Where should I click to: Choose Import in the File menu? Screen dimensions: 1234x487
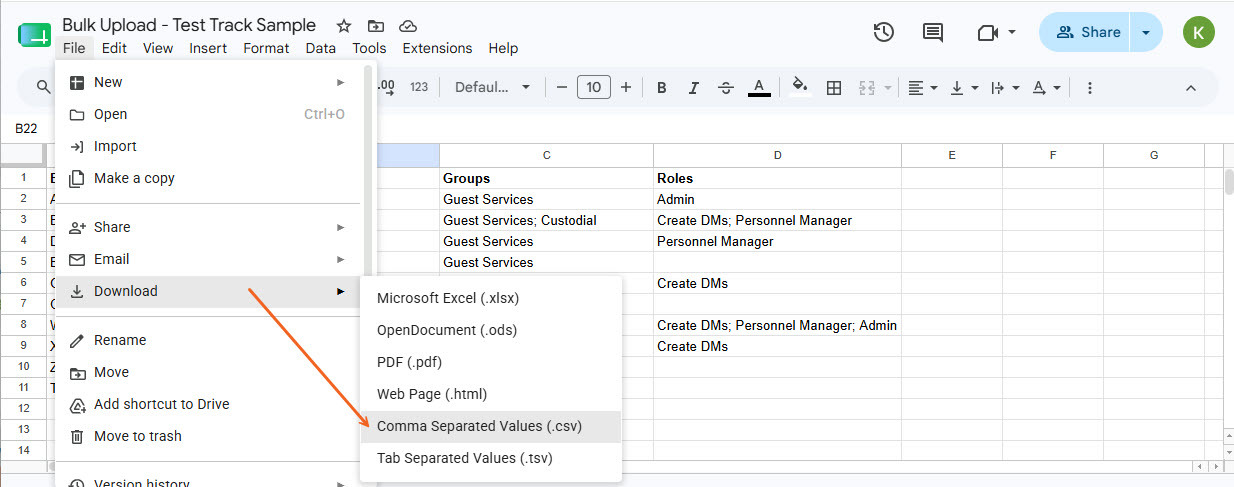[208, 146]
